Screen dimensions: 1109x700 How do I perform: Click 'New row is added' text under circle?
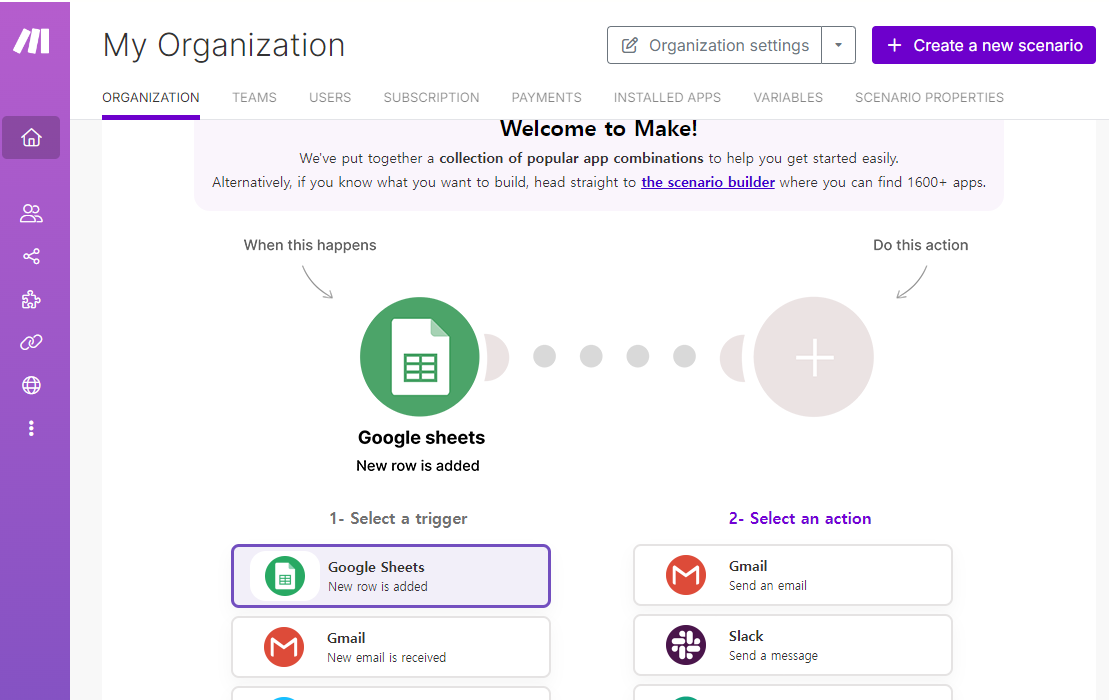pos(418,466)
